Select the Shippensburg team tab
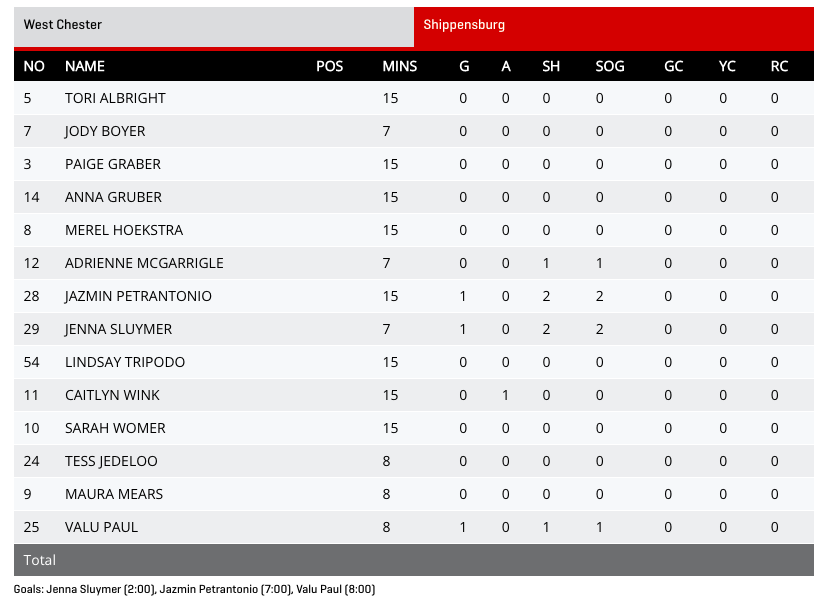Image resolution: width=815 pixels, height=606 pixels. click(x=613, y=25)
